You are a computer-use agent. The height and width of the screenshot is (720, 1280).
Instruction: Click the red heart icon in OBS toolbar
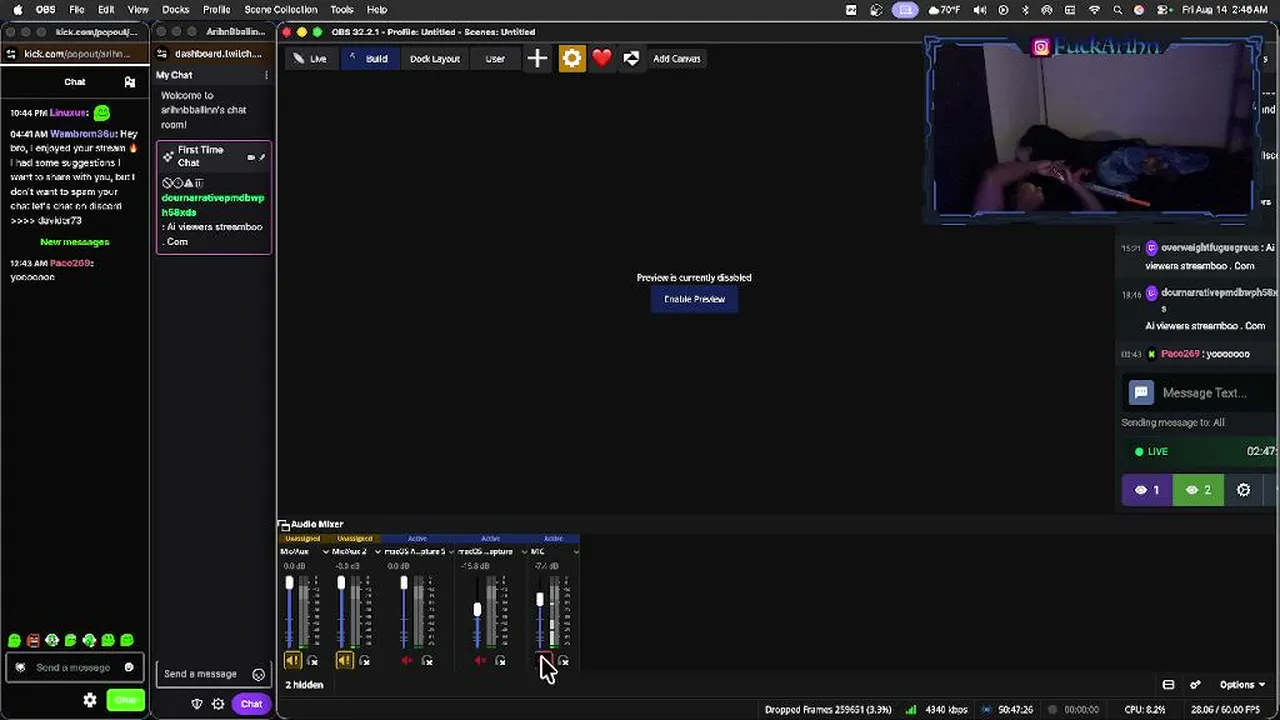[x=602, y=59]
